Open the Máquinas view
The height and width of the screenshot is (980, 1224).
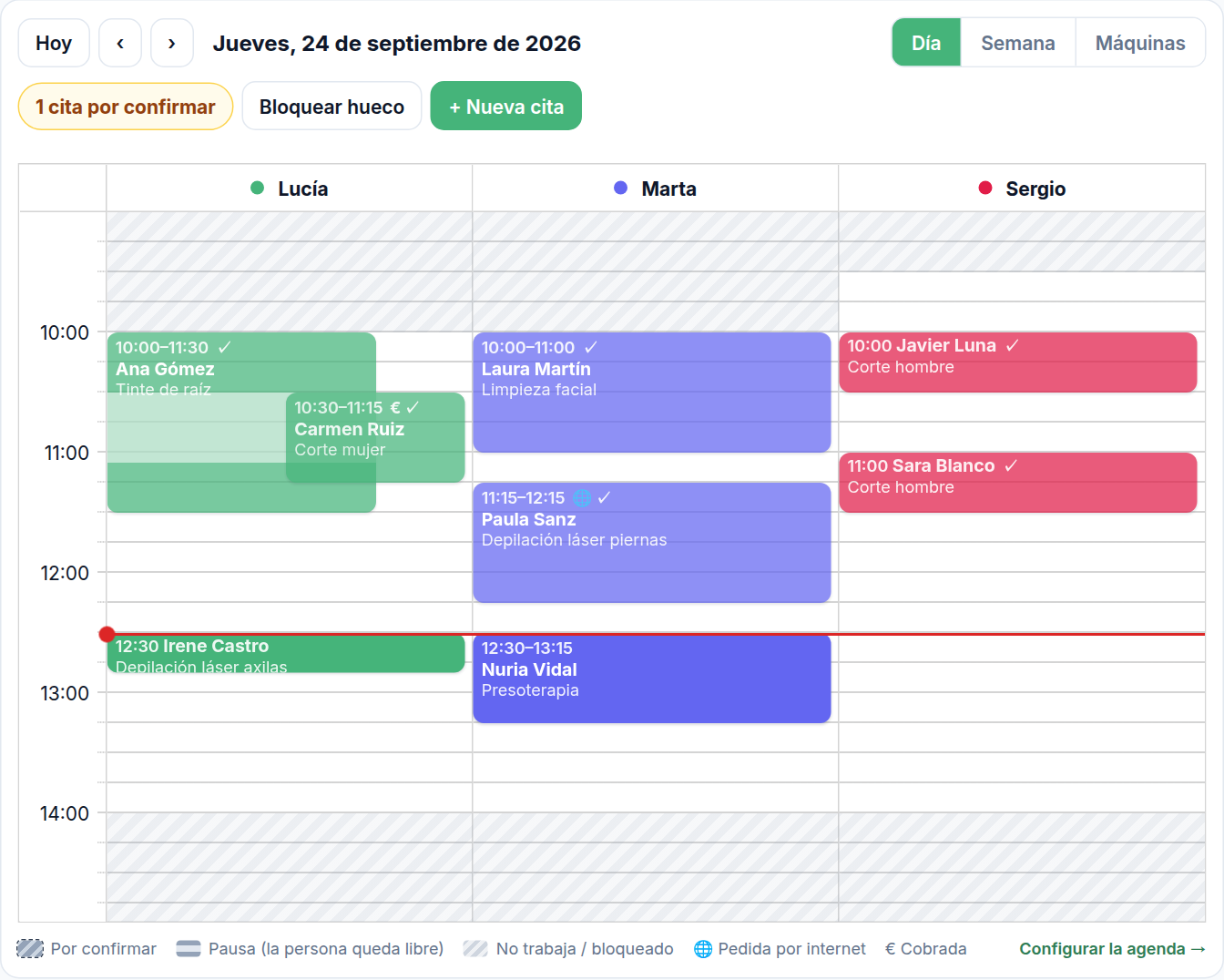click(1140, 43)
